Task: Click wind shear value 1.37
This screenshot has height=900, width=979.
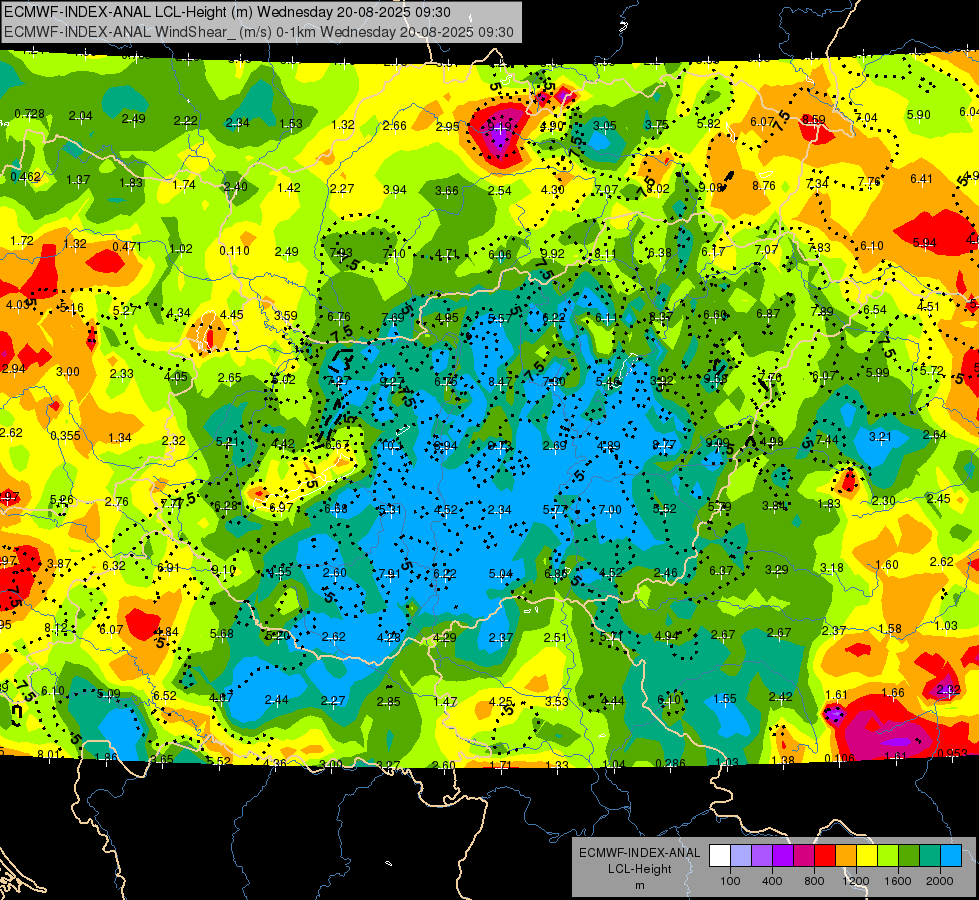Action: pyautogui.click(x=78, y=180)
